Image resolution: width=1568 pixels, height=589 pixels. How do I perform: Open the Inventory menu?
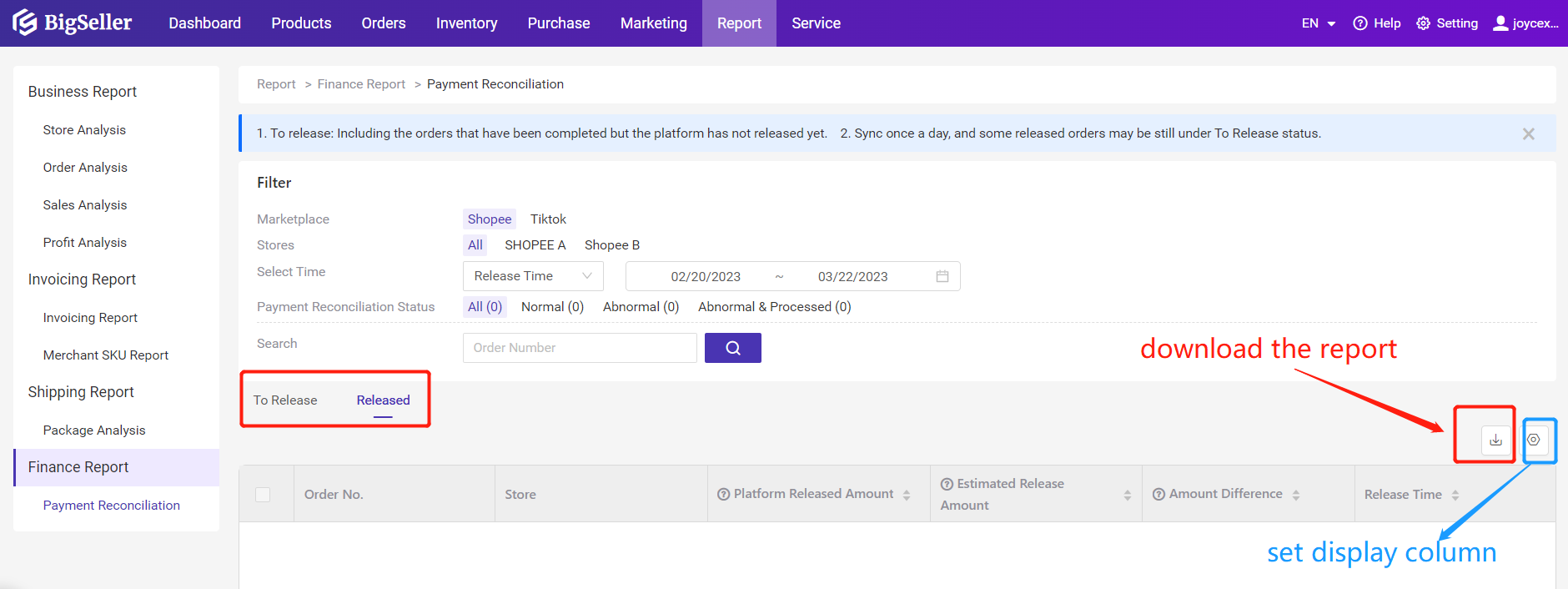click(466, 23)
